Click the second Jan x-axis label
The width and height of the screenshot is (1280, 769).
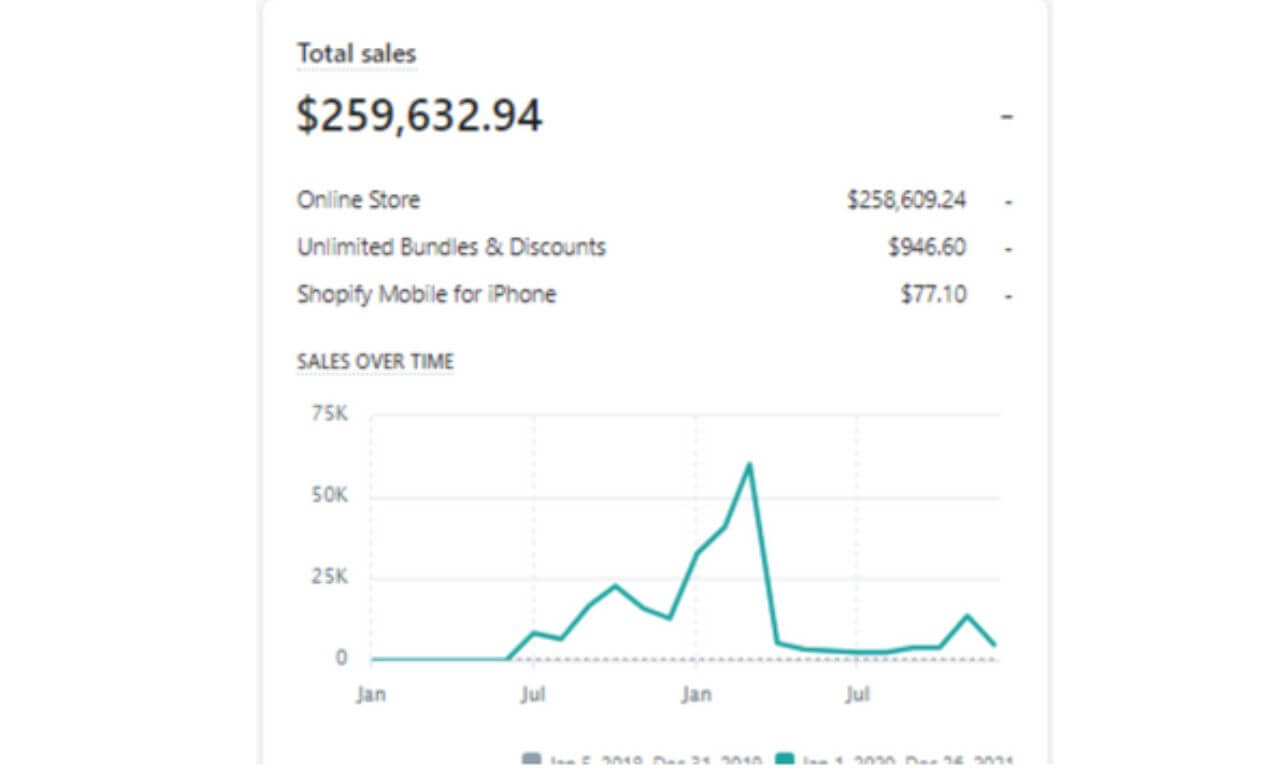[x=696, y=694]
